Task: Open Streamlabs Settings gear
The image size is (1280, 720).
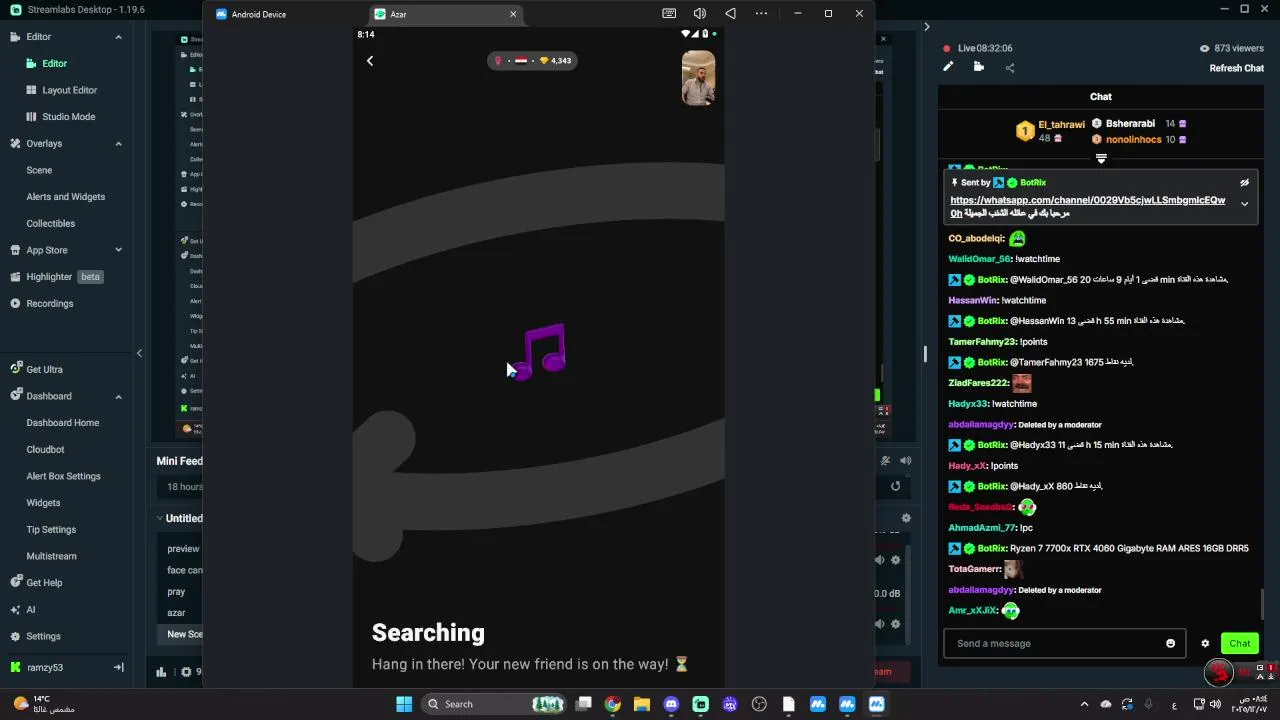Action: pos(15,636)
